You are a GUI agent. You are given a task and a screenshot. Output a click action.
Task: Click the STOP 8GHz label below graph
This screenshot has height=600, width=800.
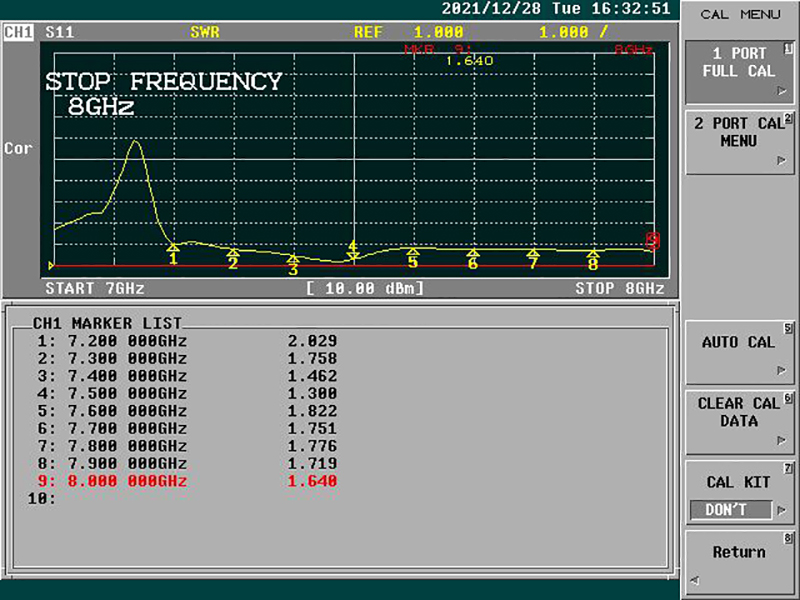(620, 288)
